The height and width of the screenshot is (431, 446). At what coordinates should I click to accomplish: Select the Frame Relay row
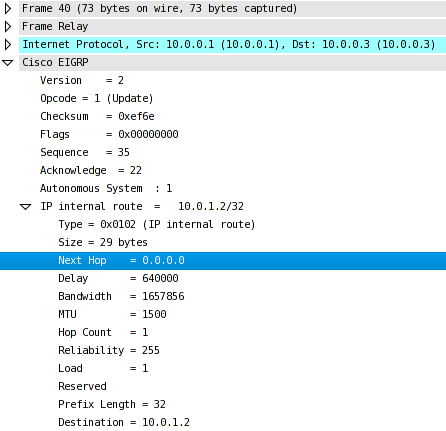pos(232,26)
